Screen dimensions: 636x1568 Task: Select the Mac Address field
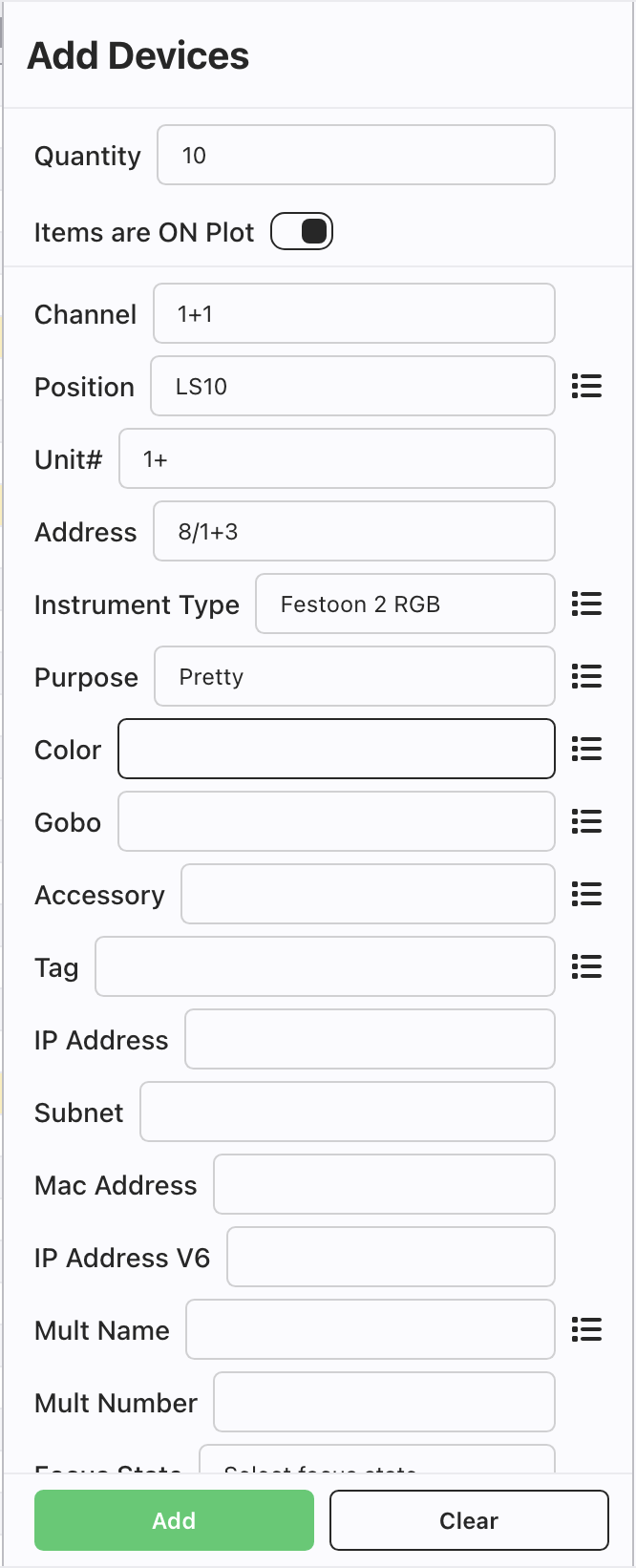click(384, 1185)
